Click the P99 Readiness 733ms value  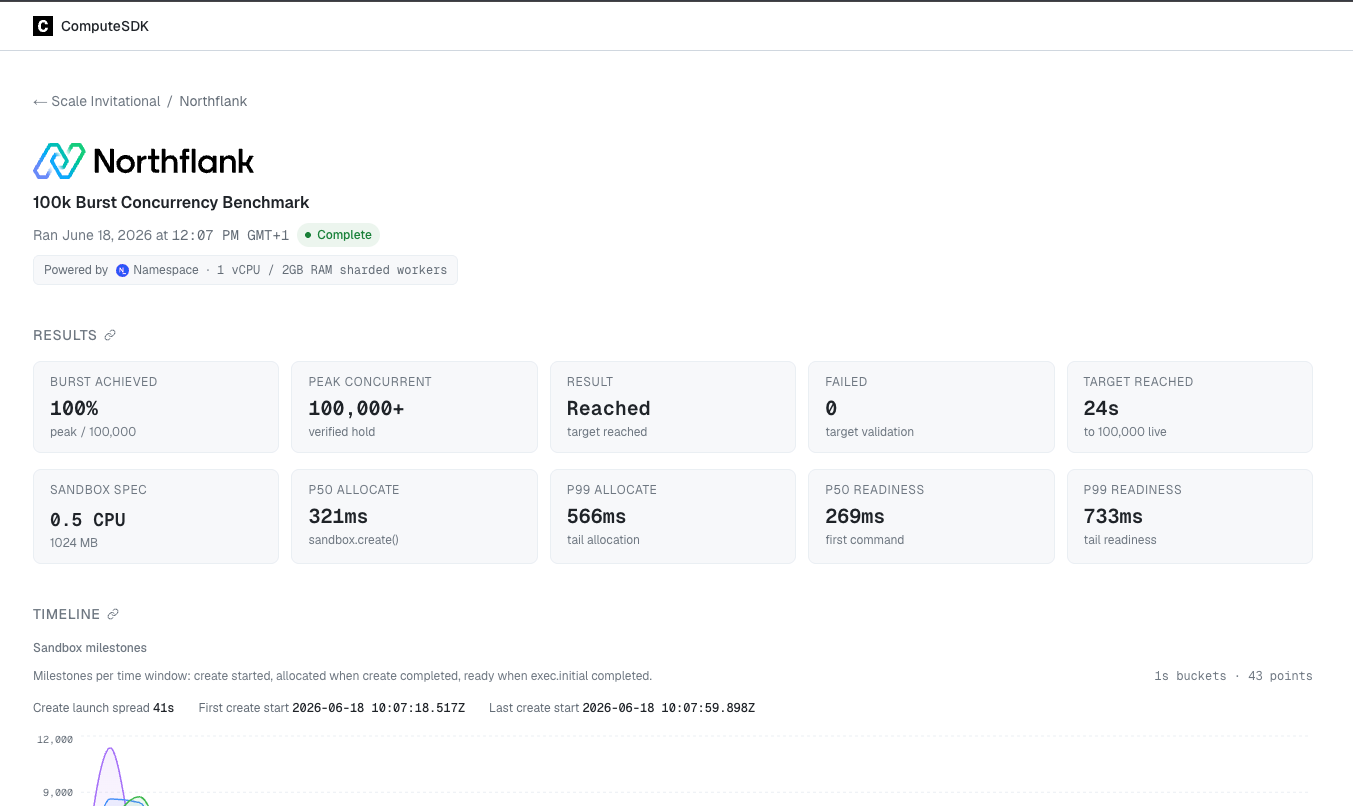tap(1113, 516)
